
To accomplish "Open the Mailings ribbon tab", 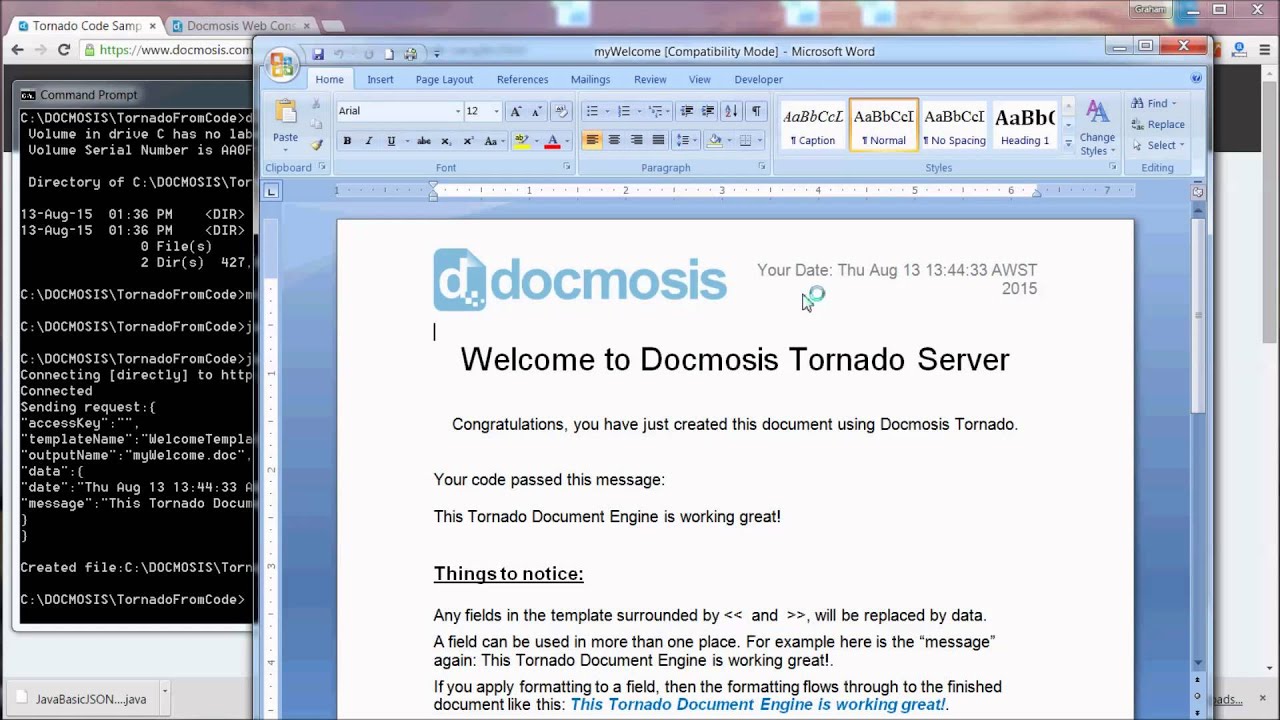I will point(590,79).
